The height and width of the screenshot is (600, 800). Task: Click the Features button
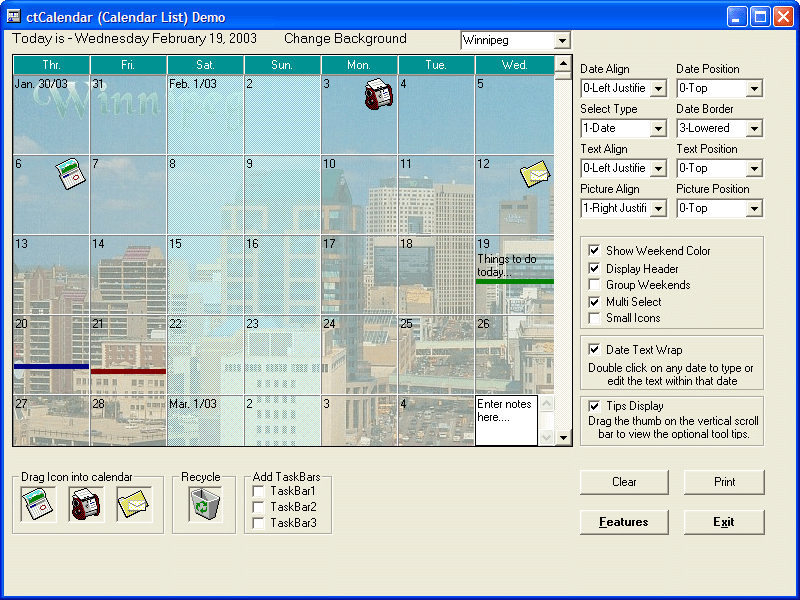(624, 522)
